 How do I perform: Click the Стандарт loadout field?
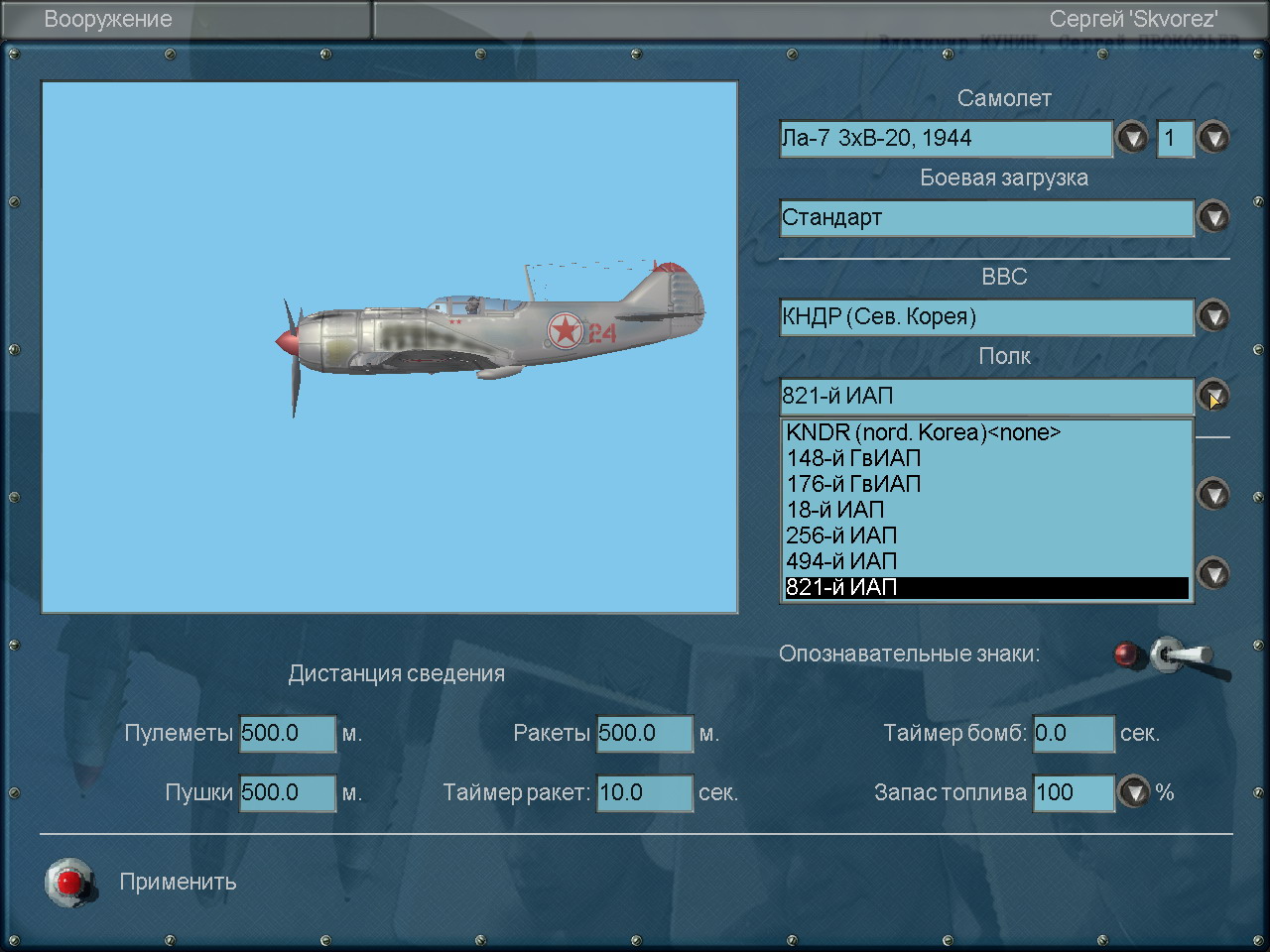tap(987, 217)
